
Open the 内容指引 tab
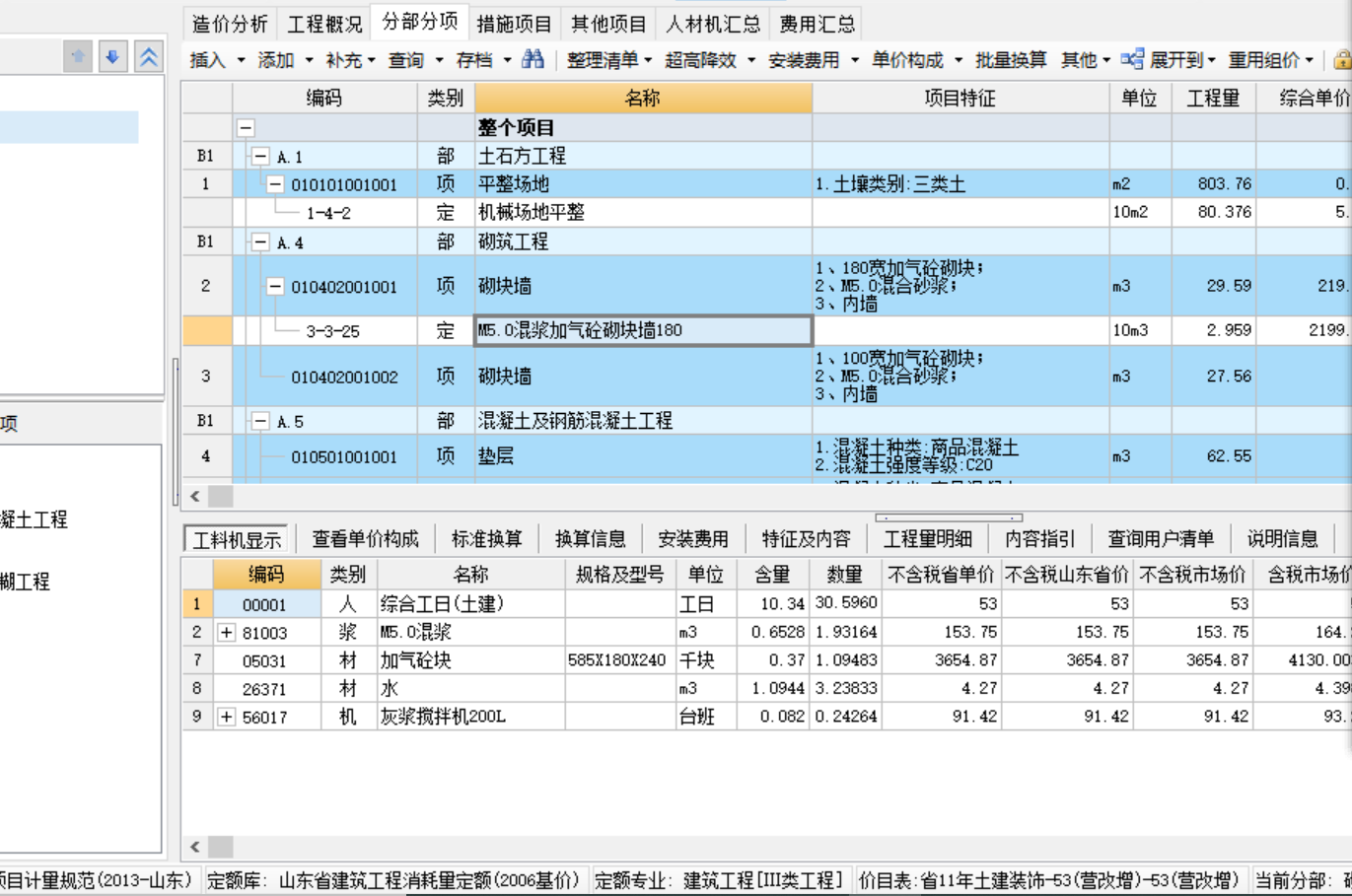click(1039, 539)
